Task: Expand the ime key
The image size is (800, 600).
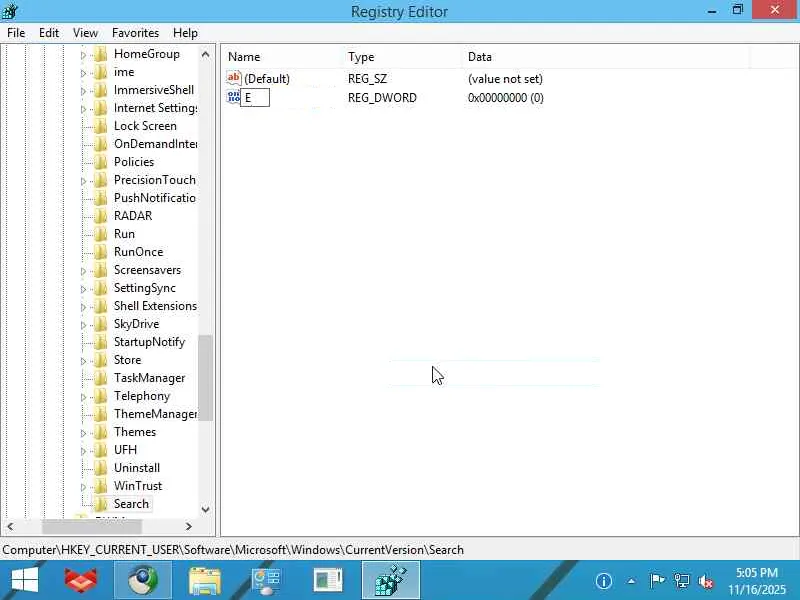Action: pos(83,73)
